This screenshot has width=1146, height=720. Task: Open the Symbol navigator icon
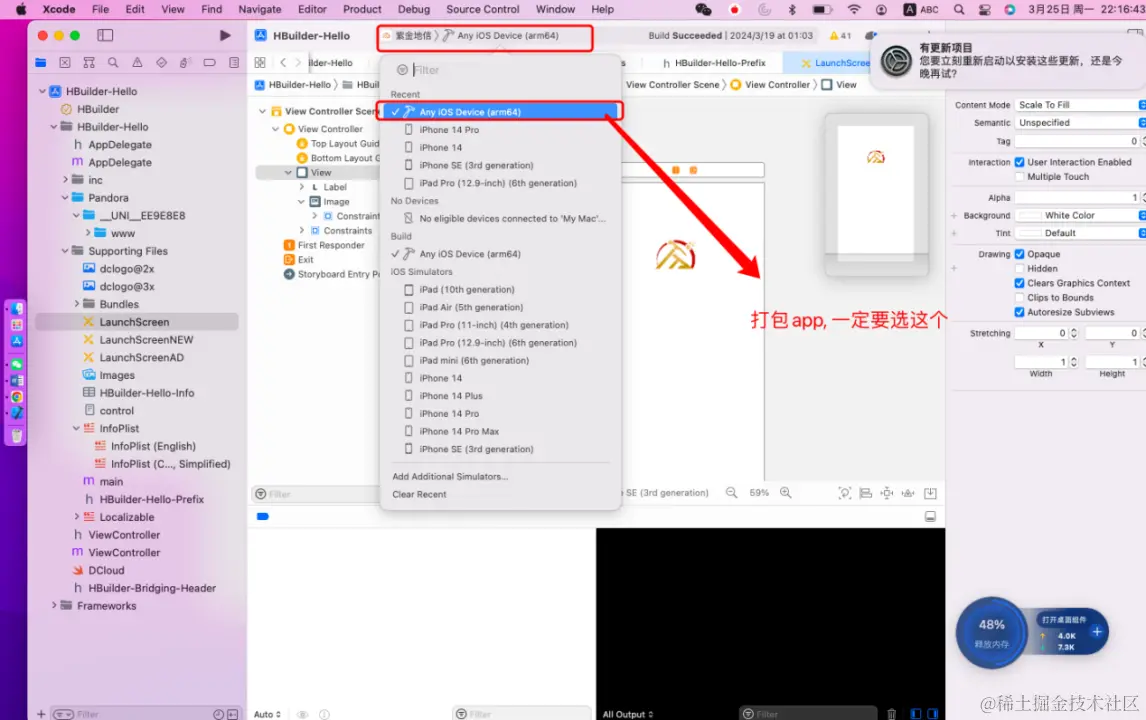pyautogui.click(x=89, y=63)
